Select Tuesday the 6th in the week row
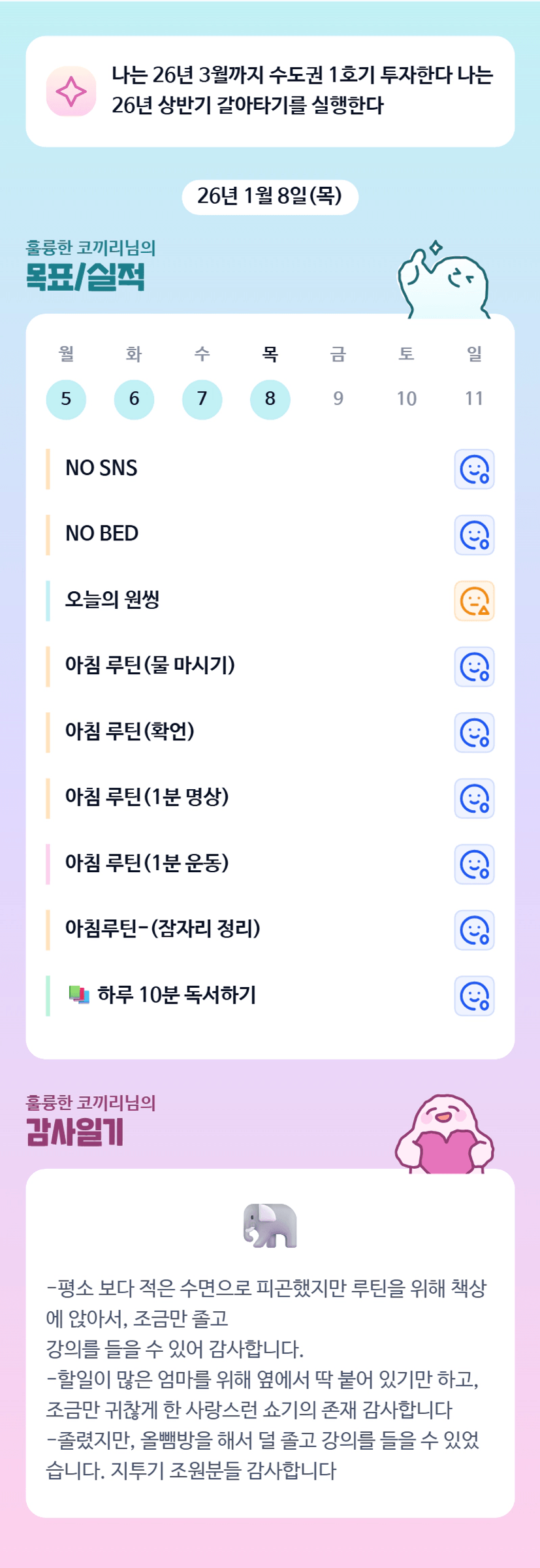 [134, 399]
